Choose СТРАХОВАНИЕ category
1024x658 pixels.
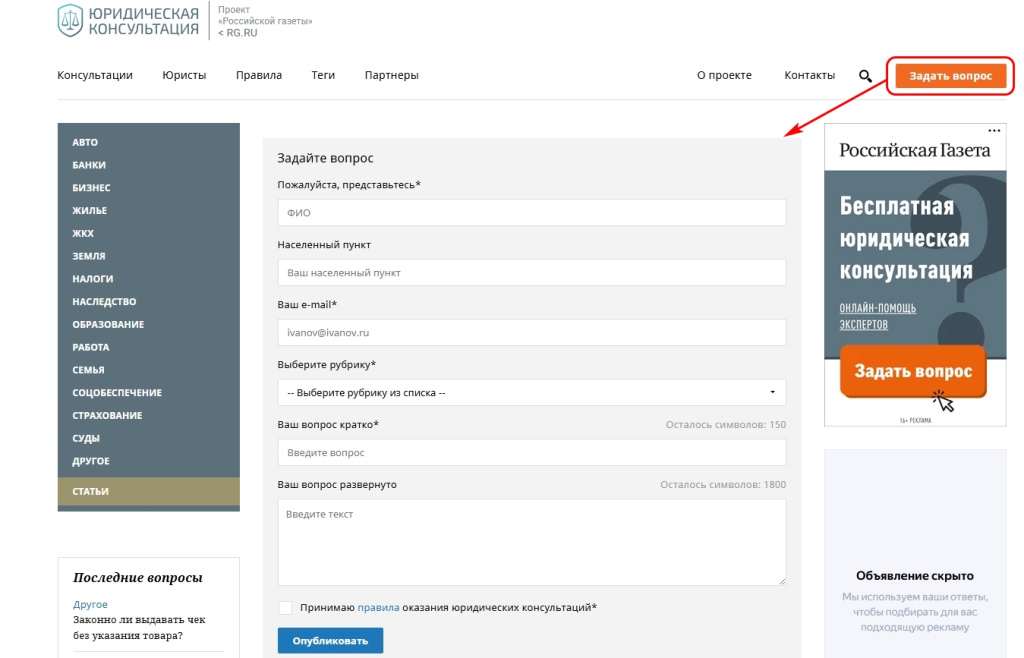[107, 415]
